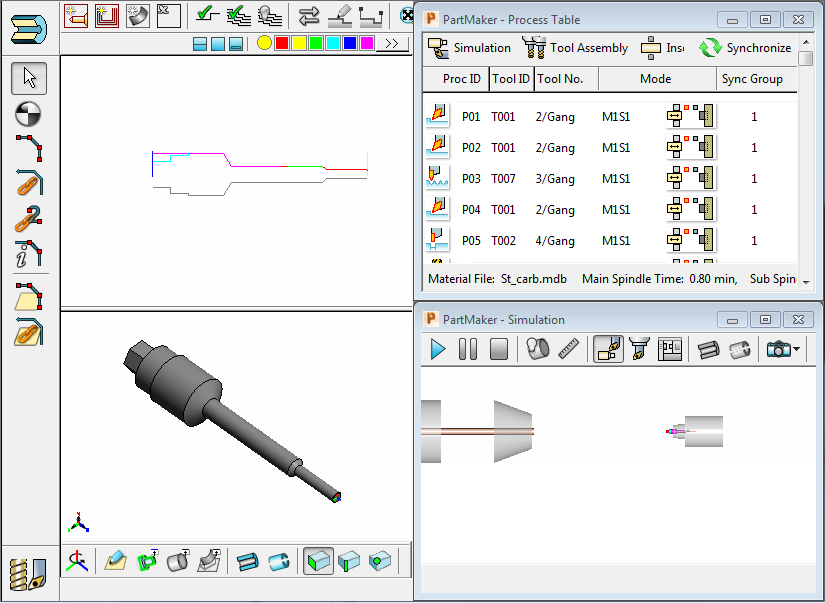Click the coordinate axes icon in bottom toolbar
The image size is (825, 603).
[77, 561]
